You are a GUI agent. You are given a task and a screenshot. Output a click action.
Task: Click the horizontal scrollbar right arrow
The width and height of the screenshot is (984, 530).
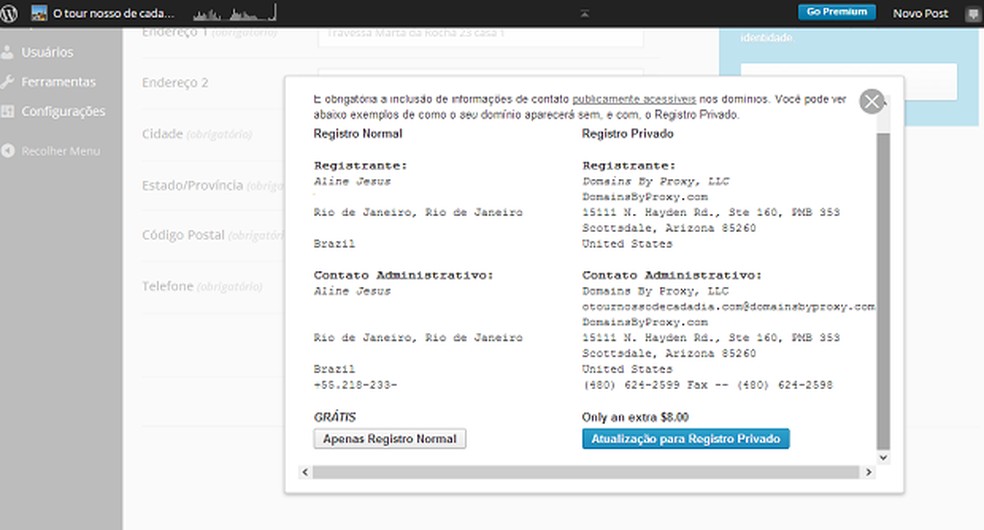[869, 472]
